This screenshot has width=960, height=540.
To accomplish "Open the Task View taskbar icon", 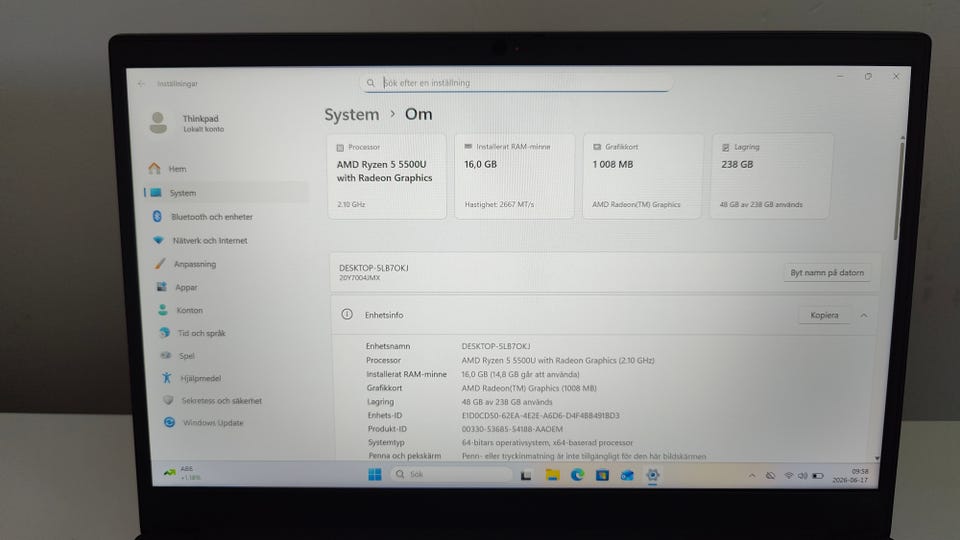I will [x=525, y=475].
